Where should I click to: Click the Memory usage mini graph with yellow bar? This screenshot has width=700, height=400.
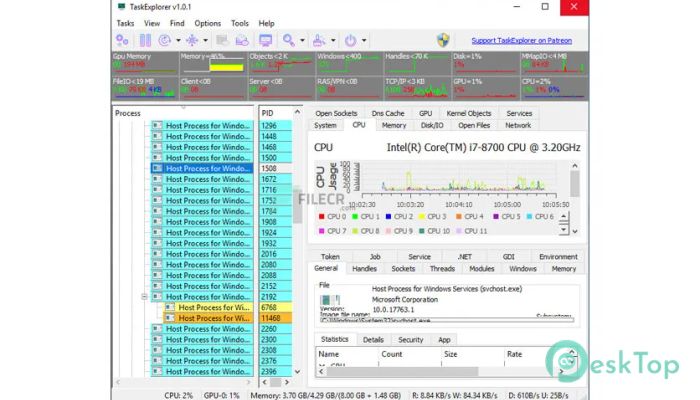pyautogui.click(x=213, y=63)
